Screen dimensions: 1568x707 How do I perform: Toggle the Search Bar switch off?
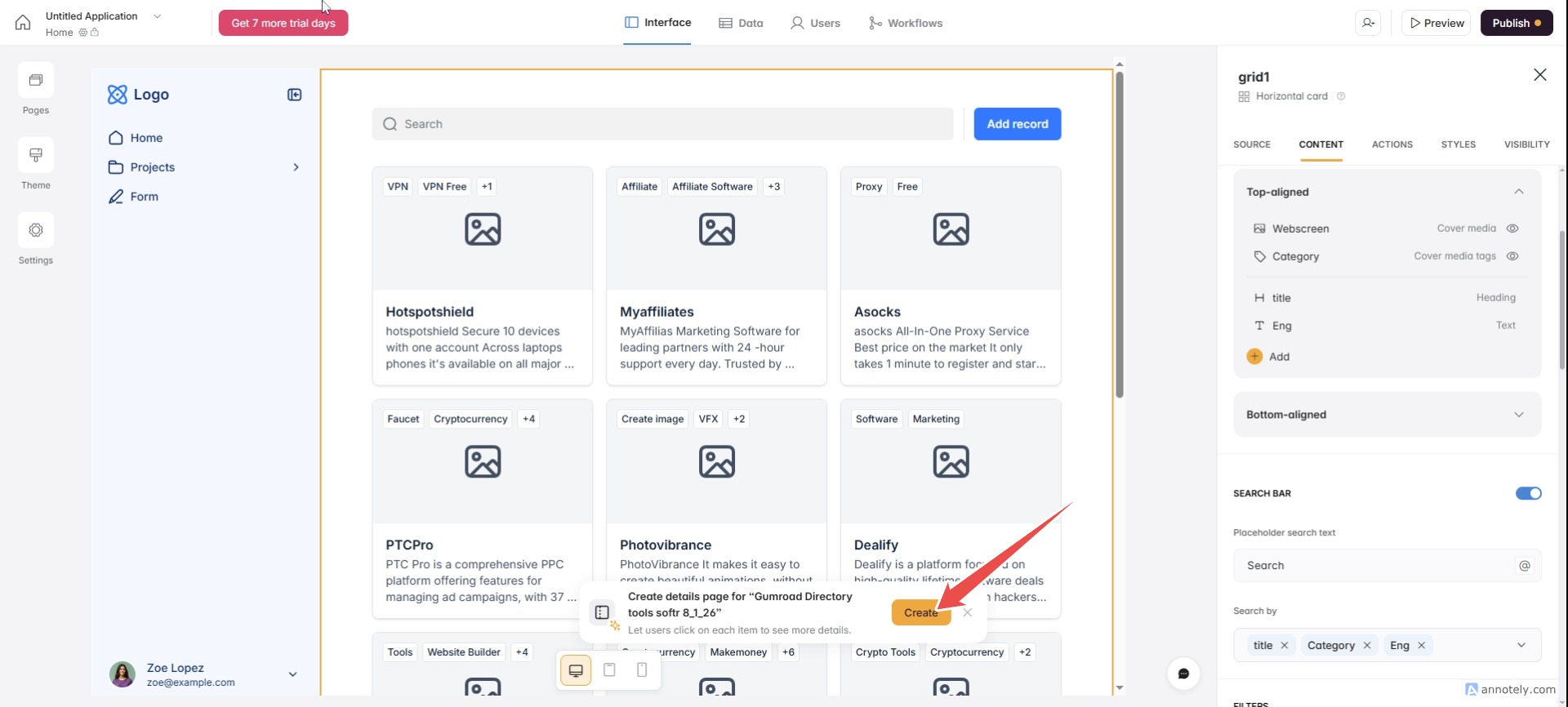pyautogui.click(x=1528, y=493)
